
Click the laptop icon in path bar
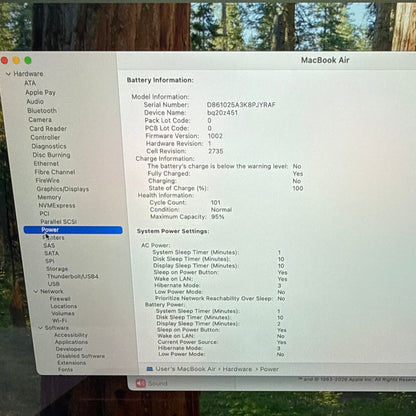click(150, 369)
